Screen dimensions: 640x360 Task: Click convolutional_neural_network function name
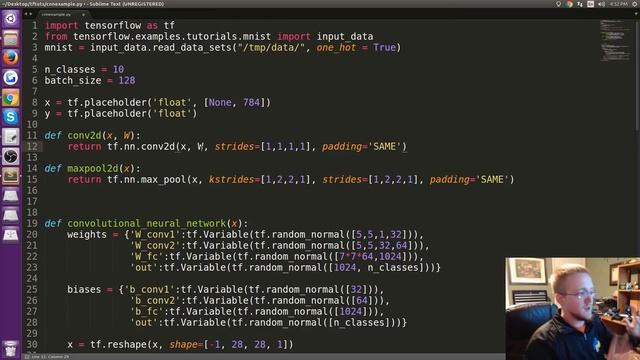tap(147, 223)
